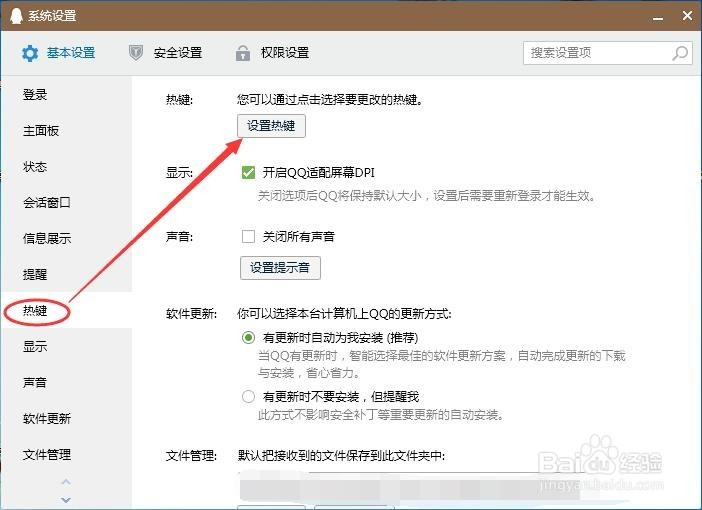Click text 默认把接收到的文件保存到此文件夹中:
The height and width of the screenshot is (510, 702).
tap(341, 456)
